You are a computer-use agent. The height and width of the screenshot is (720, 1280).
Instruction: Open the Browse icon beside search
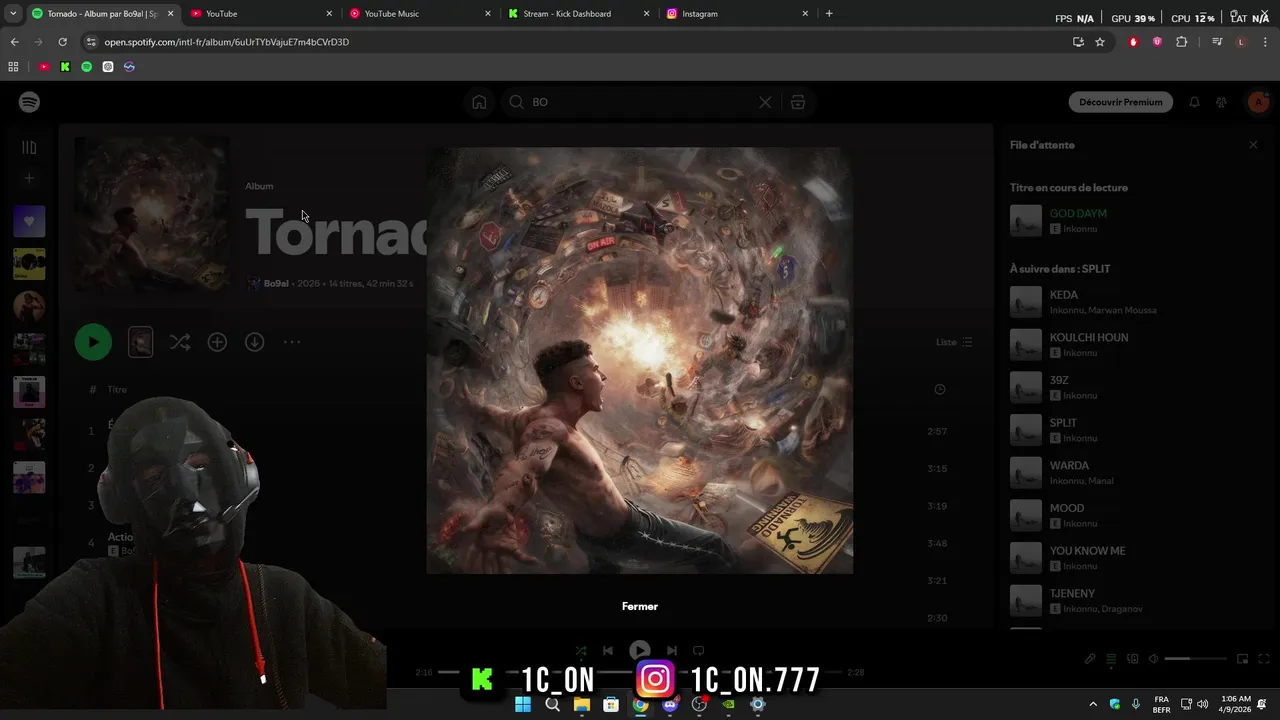click(797, 102)
